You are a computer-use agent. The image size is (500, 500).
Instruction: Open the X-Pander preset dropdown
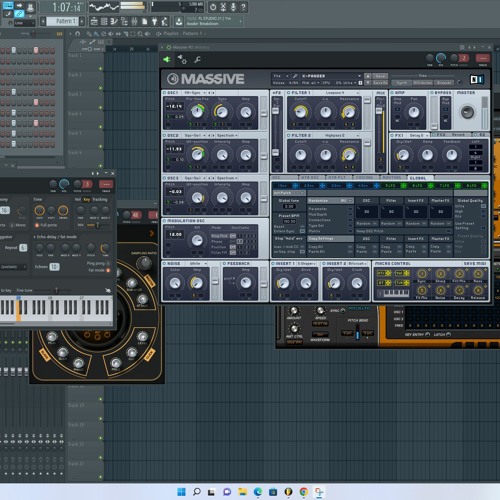click(331, 76)
